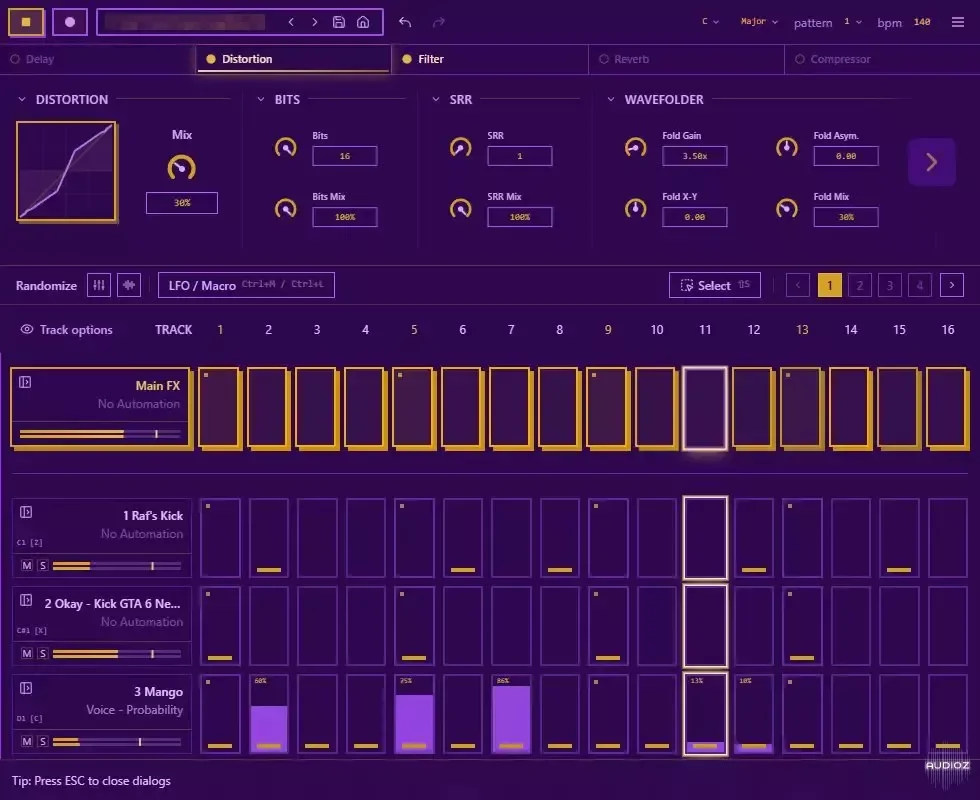Click the stop playback button
Viewport: 980px width, 800px height.
pos(26,22)
